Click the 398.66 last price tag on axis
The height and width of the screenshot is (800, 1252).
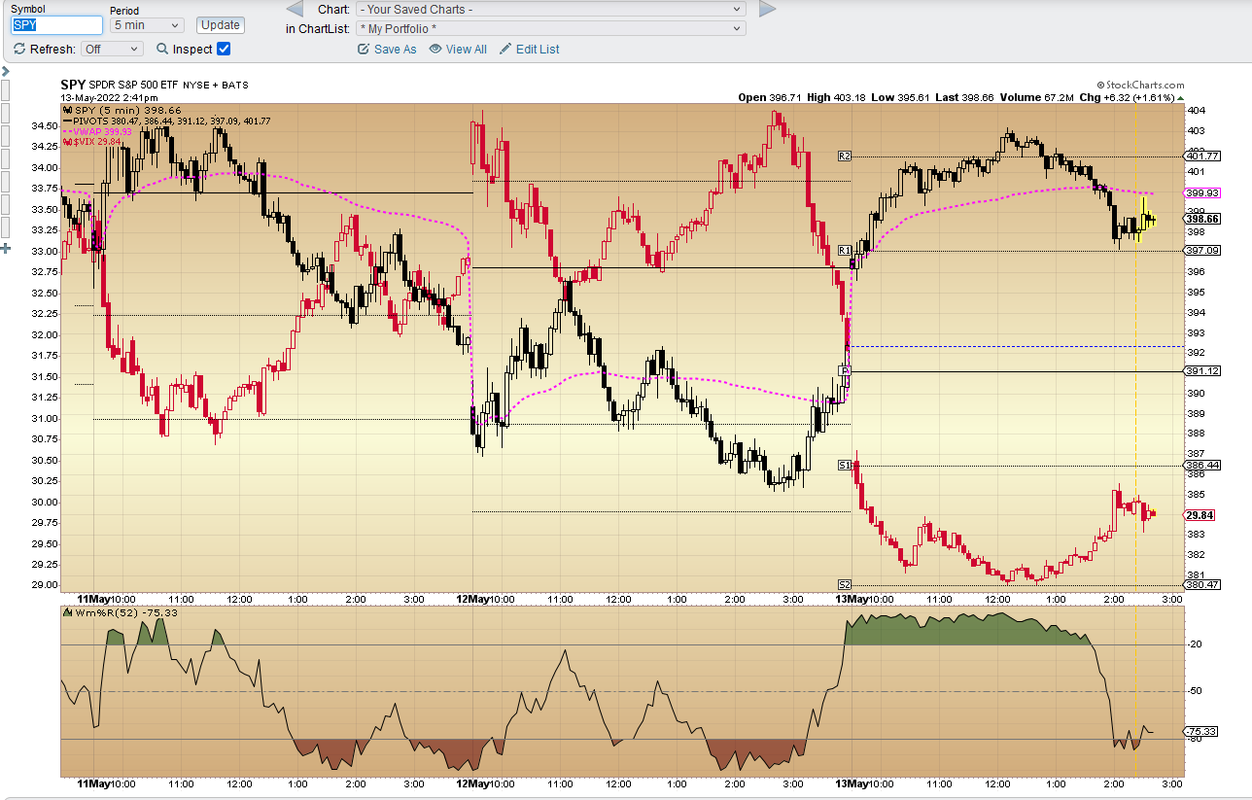coord(1201,219)
